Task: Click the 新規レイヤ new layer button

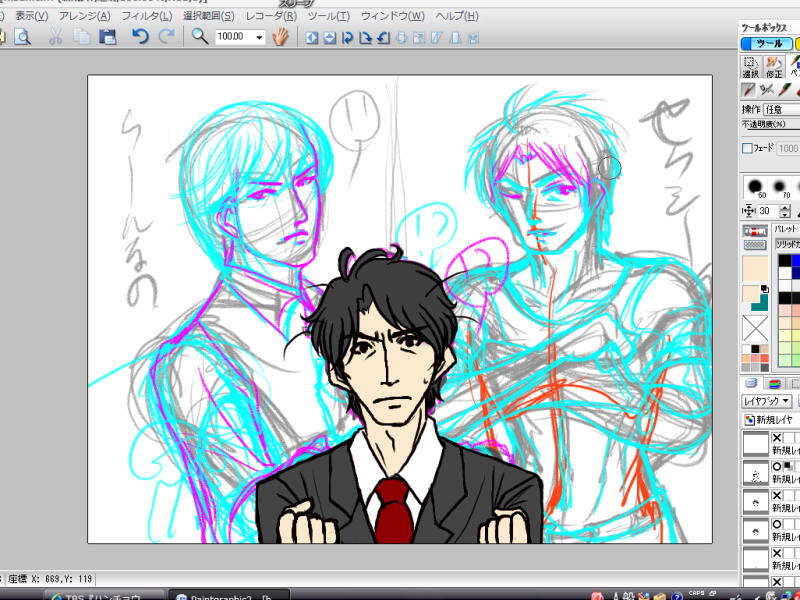Action: point(770,420)
